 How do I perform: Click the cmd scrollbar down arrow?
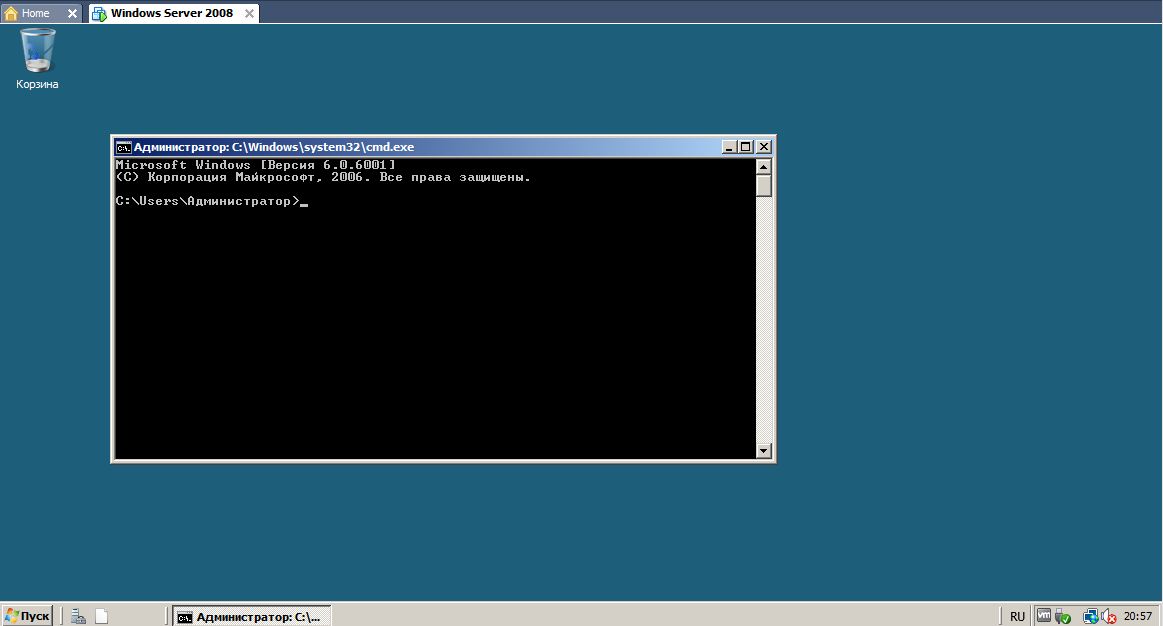(763, 451)
